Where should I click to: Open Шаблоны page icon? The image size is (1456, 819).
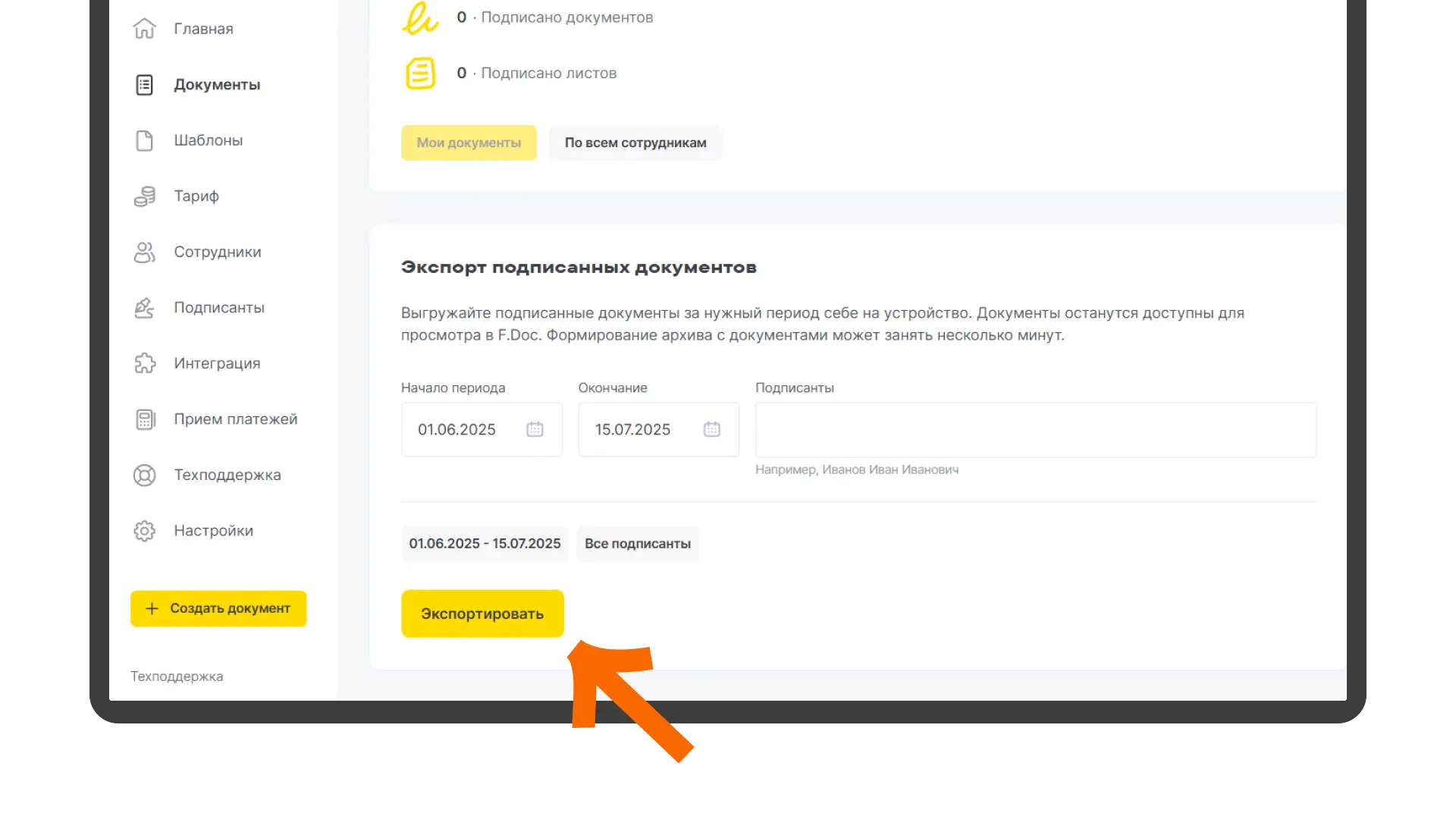coord(144,140)
